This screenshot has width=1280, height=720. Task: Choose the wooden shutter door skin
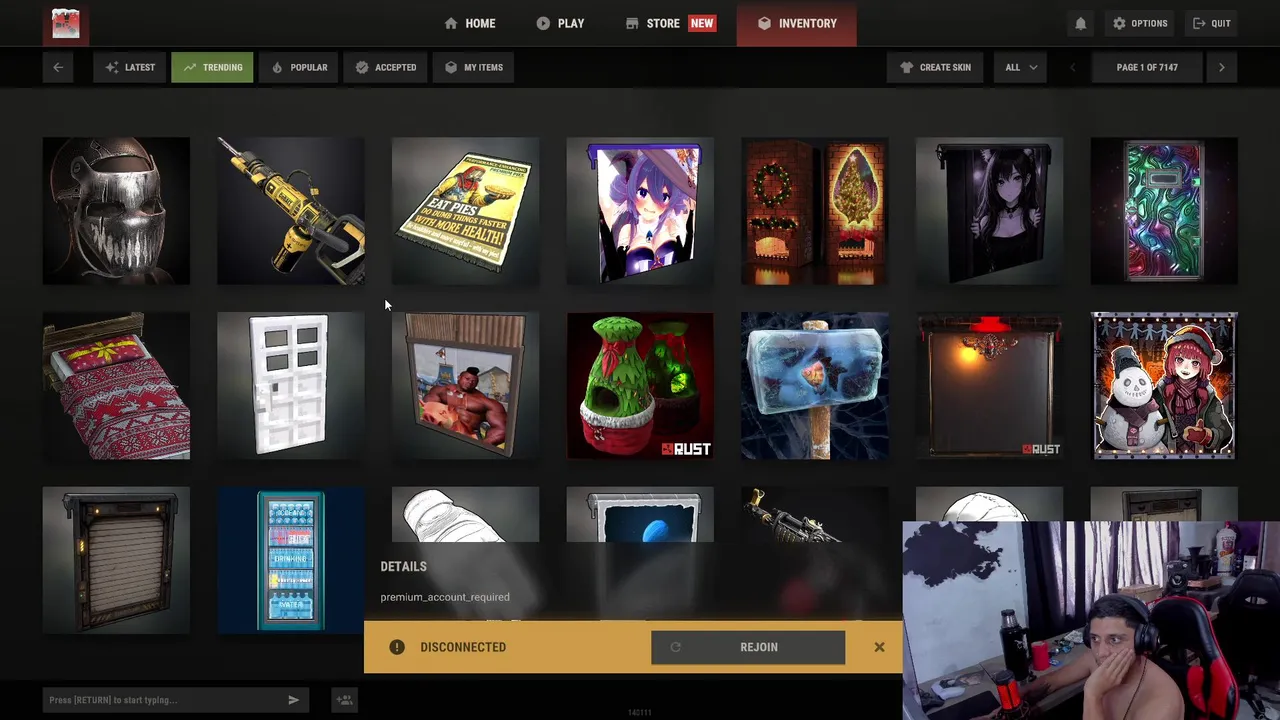[x=116, y=560]
